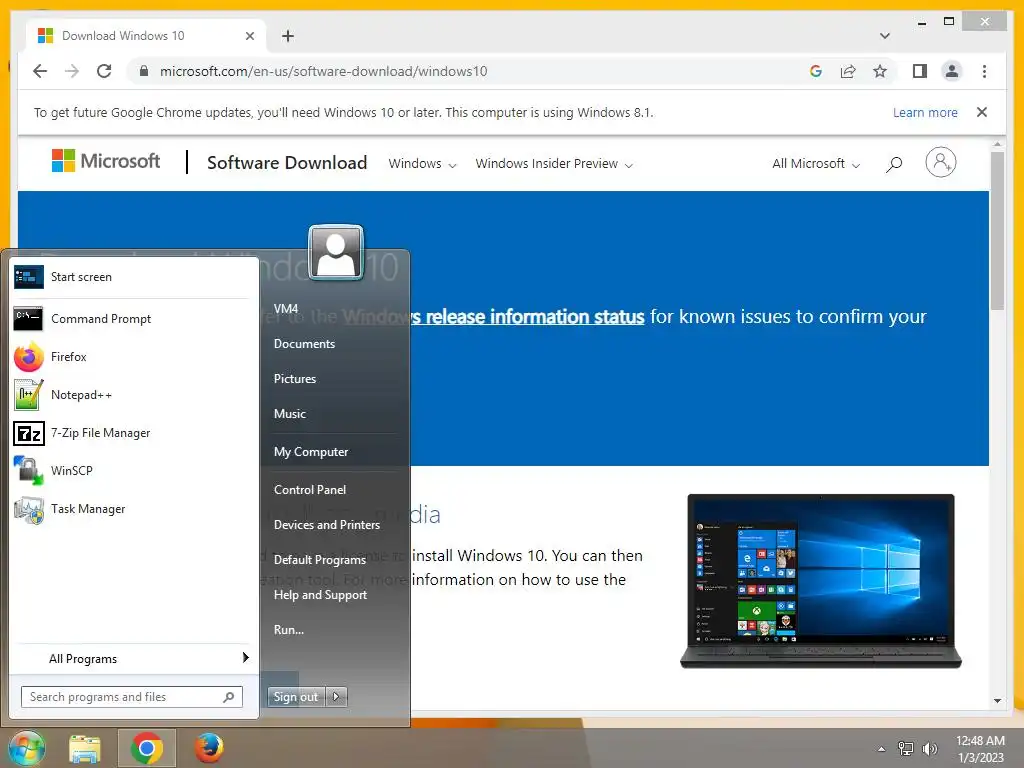Open File Explorer from the taskbar
Viewport: 1024px width, 768px height.
coord(85,748)
